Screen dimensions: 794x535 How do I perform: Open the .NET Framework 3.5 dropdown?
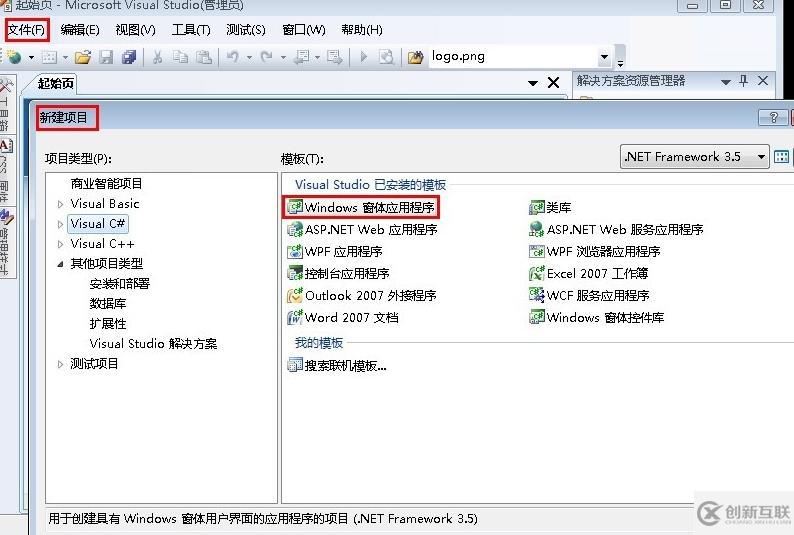[761, 157]
